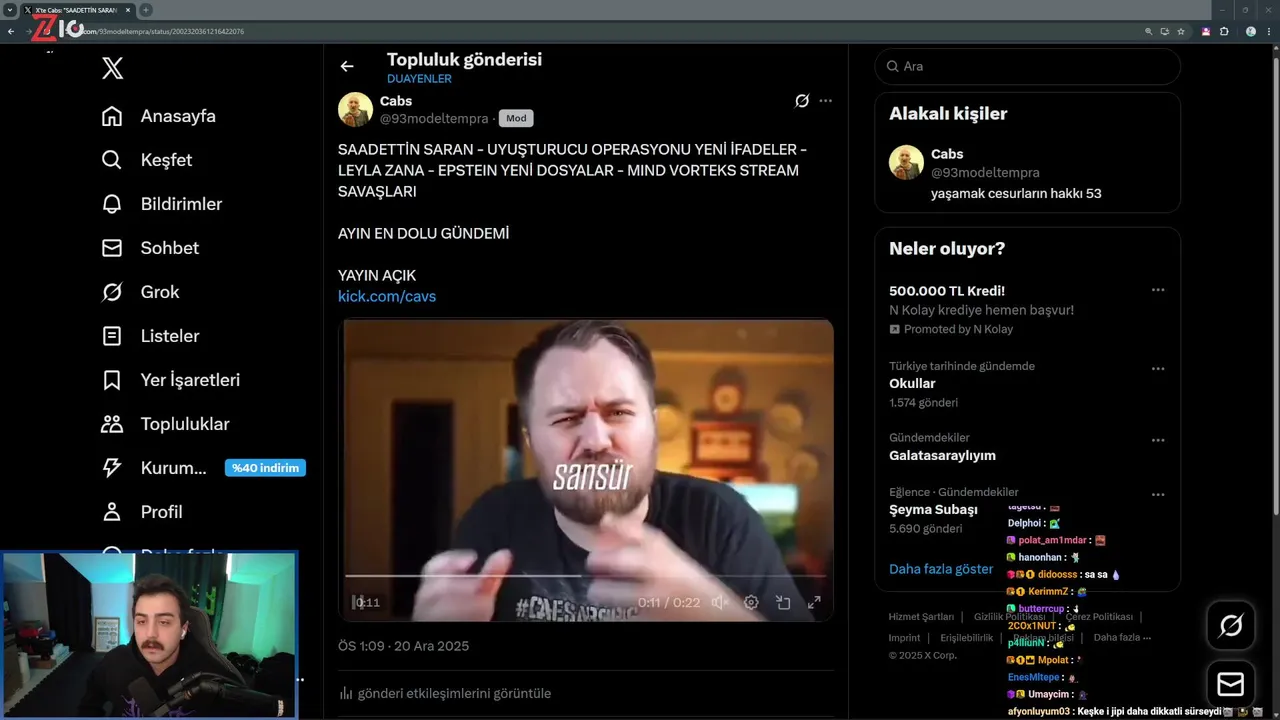1280x720 pixels.
Task: Open Bildirimler bell icon
Action: [112, 204]
